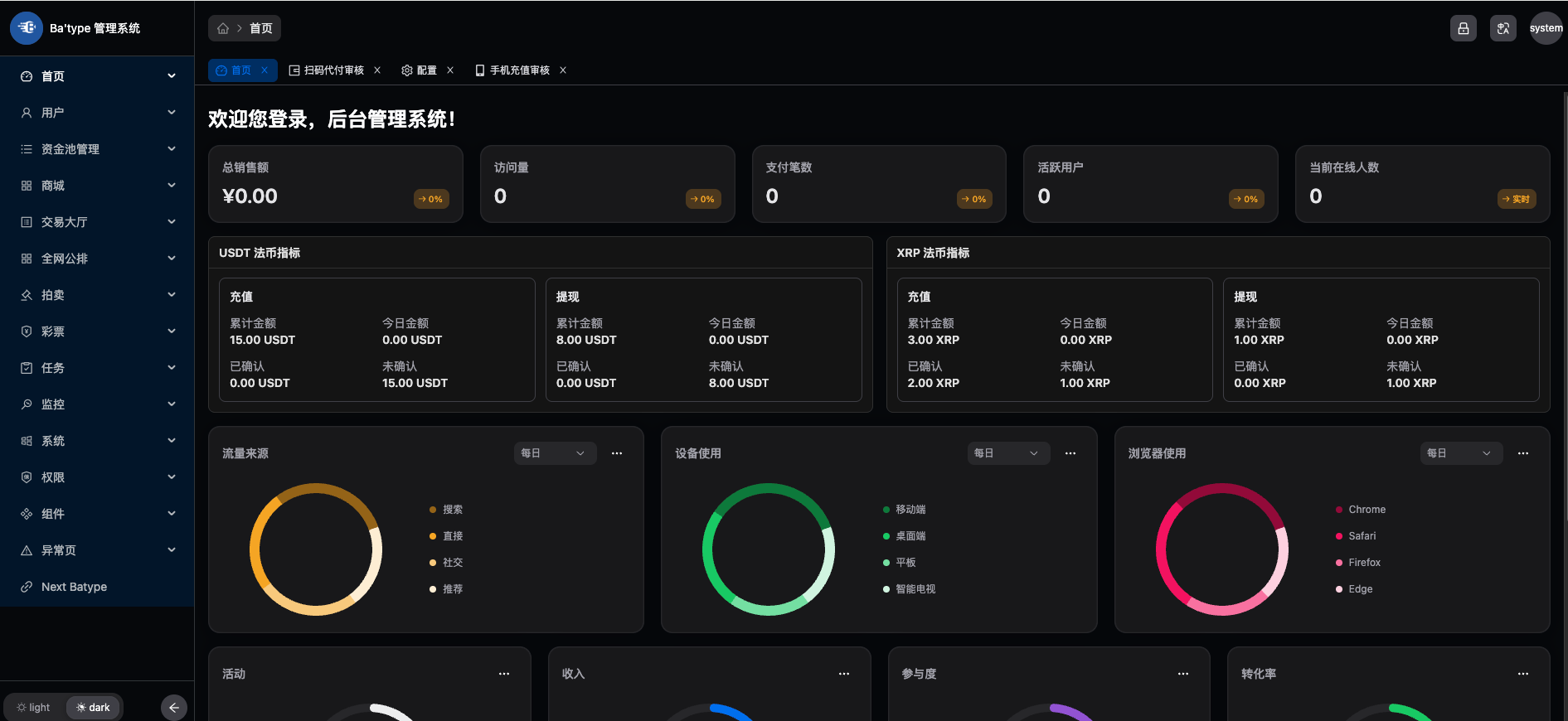Screen dimensions: 1568x721
Task: Click the 彩票 sidebar icon
Action: coord(27,331)
